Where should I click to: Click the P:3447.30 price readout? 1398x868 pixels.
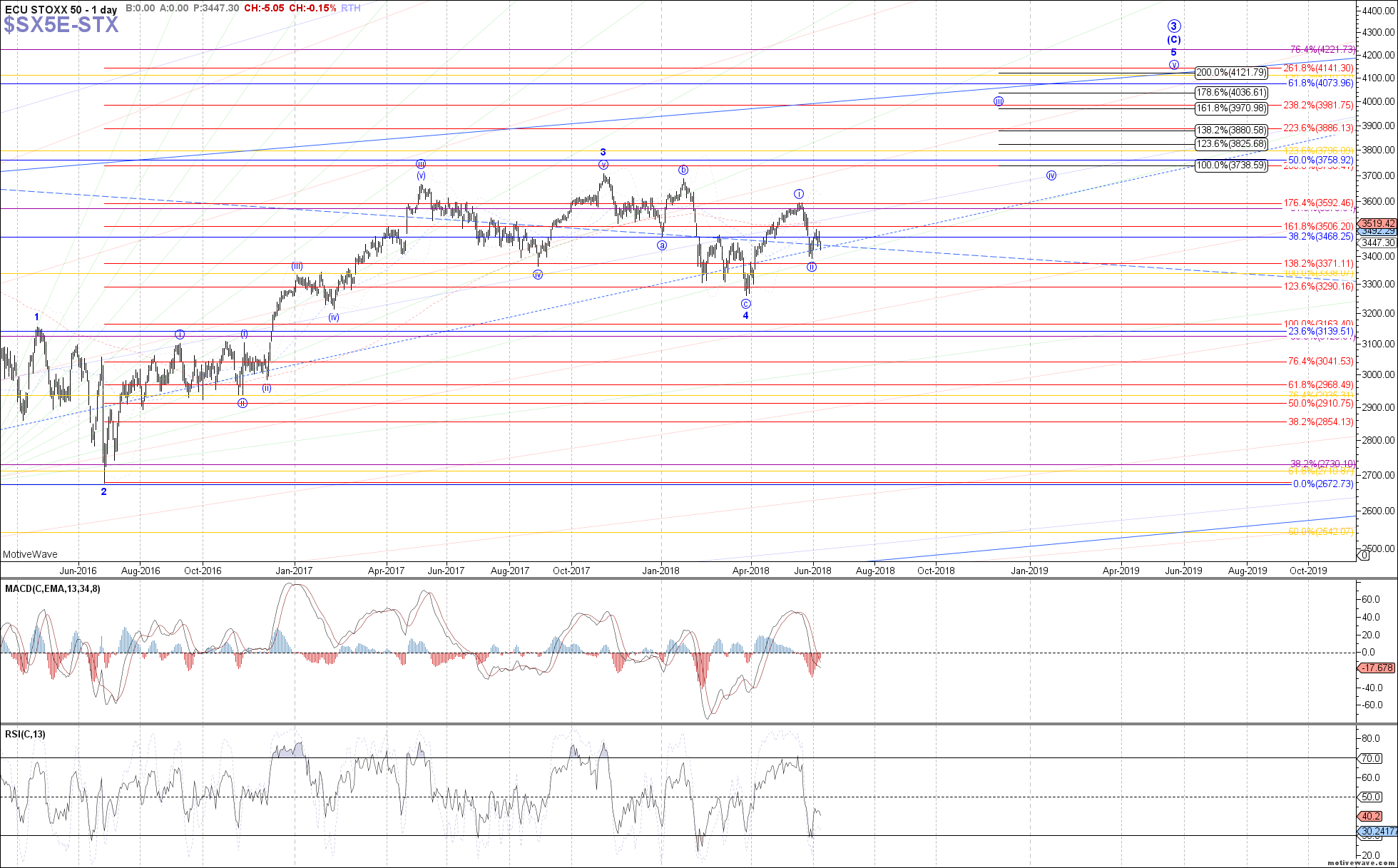[216, 8]
